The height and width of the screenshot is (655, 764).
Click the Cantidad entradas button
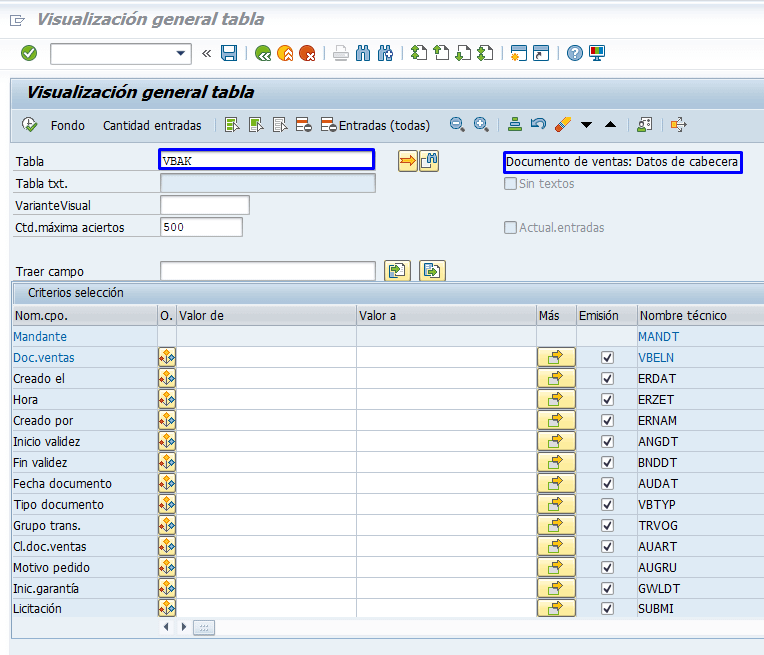click(x=152, y=125)
